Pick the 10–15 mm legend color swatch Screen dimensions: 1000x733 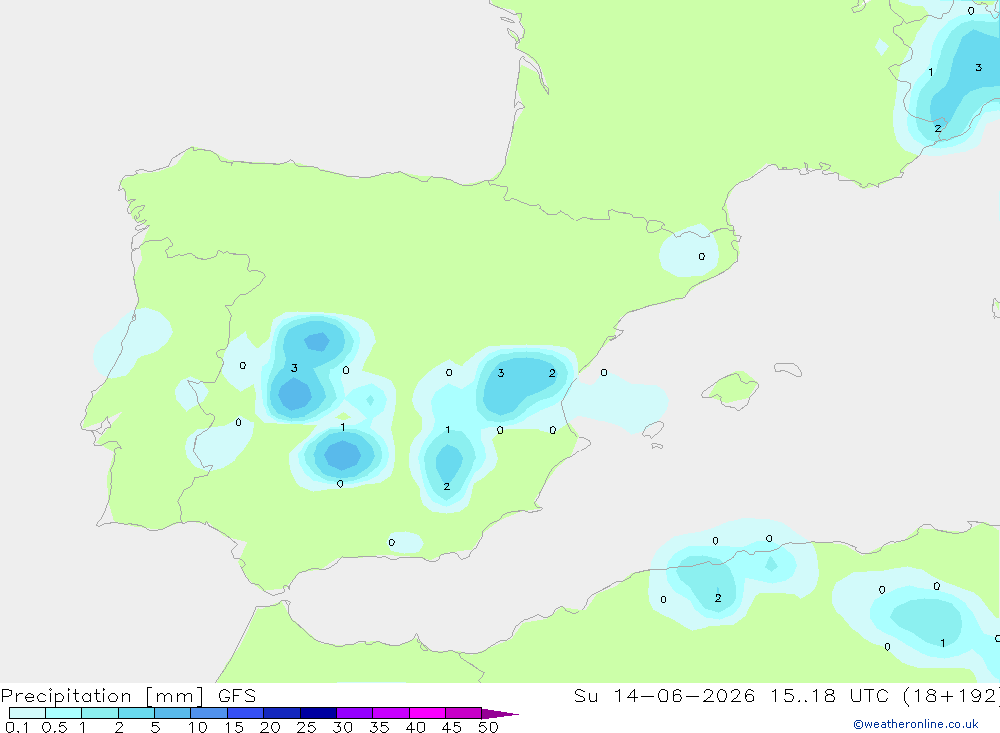tap(209, 713)
